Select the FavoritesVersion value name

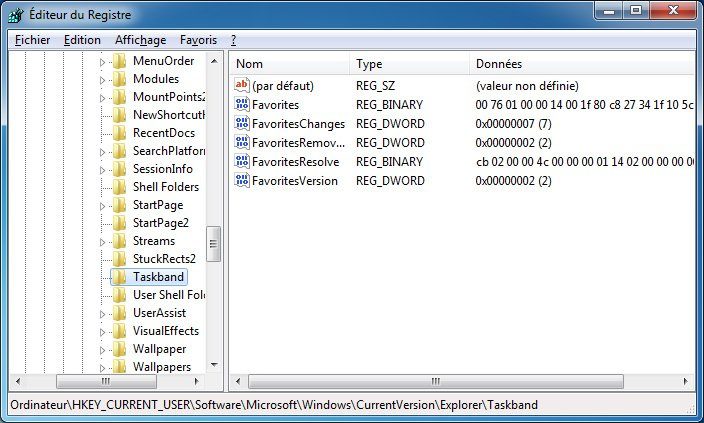tap(295, 181)
